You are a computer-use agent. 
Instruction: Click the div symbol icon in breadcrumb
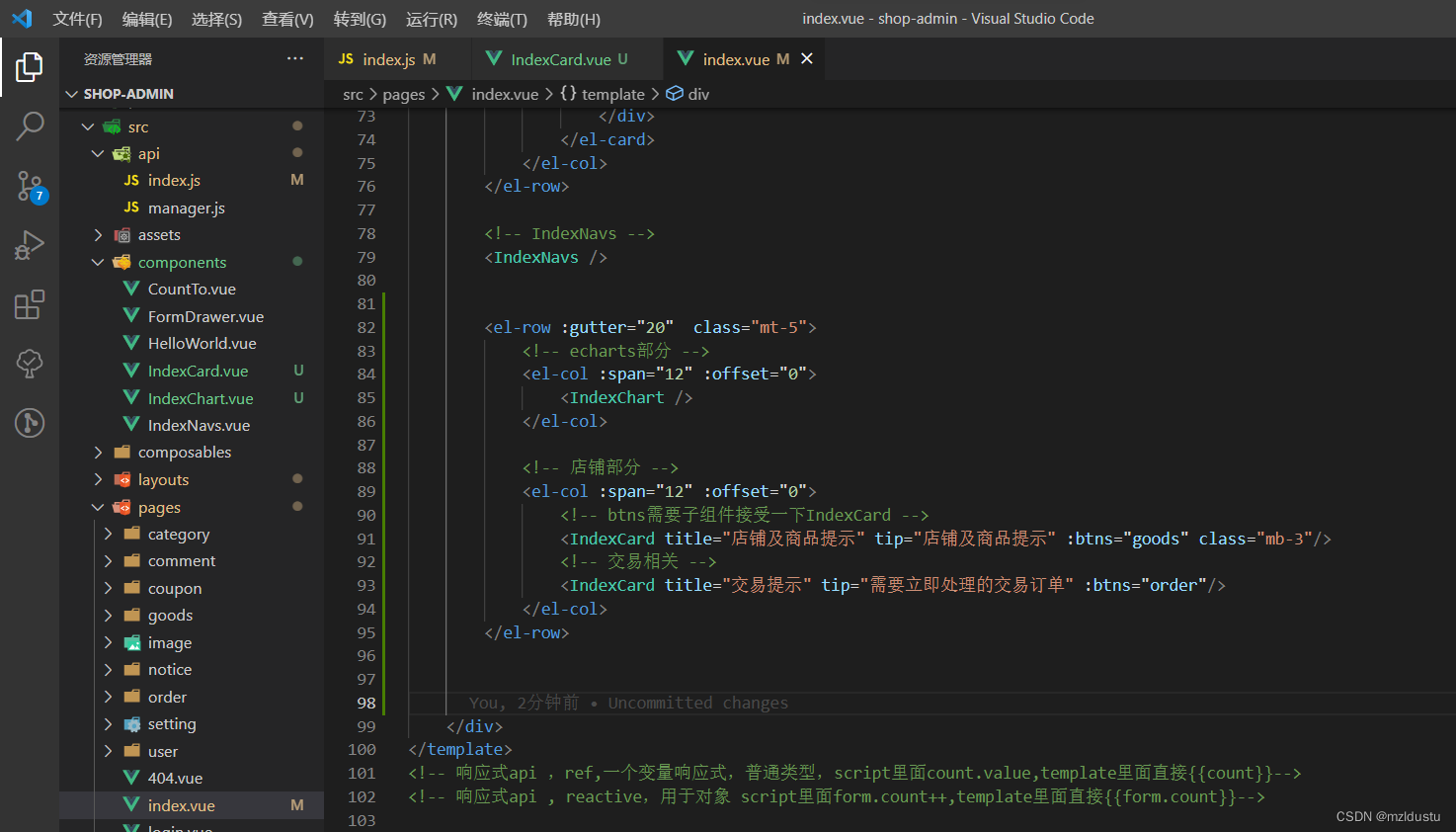click(675, 94)
